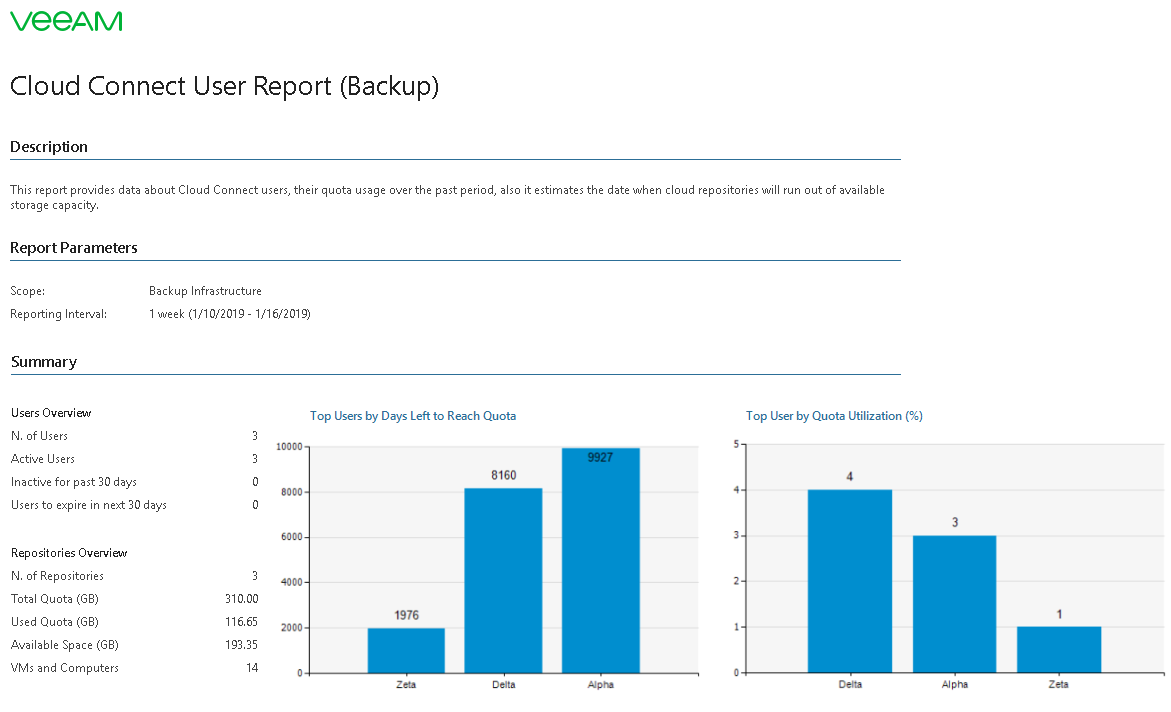Click the Zeta bar in Quota Utilization chart
Image resolution: width=1171 pixels, height=712 pixels.
click(1059, 649)
